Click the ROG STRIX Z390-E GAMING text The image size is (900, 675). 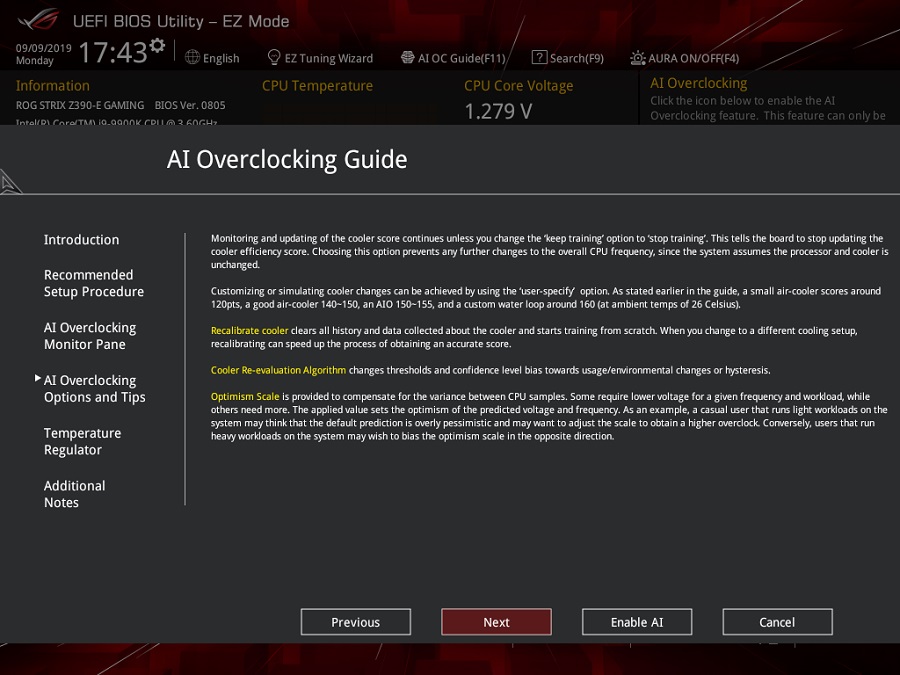pyautogui.click(x=80, y=106)
